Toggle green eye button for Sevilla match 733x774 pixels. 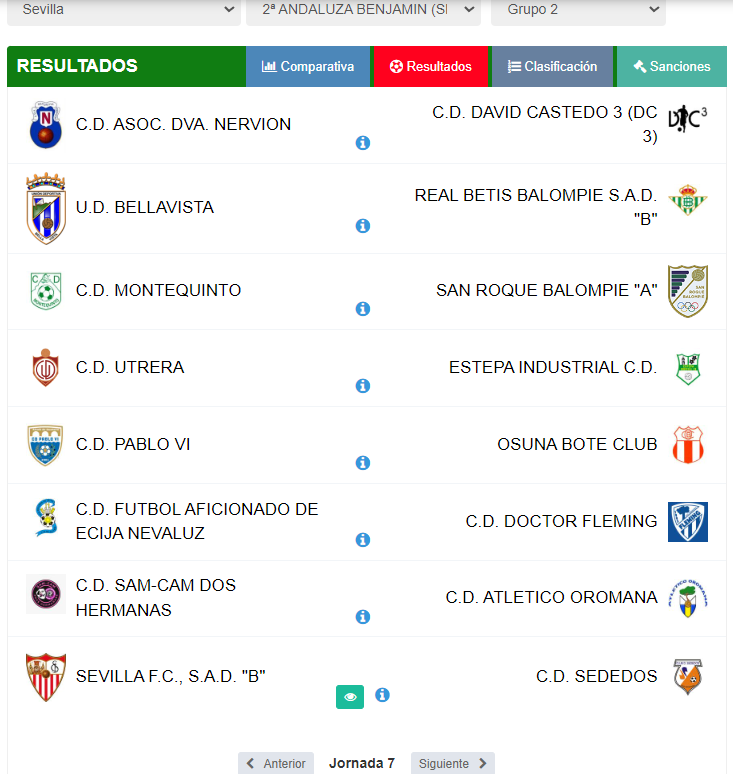tap(350, 697)
